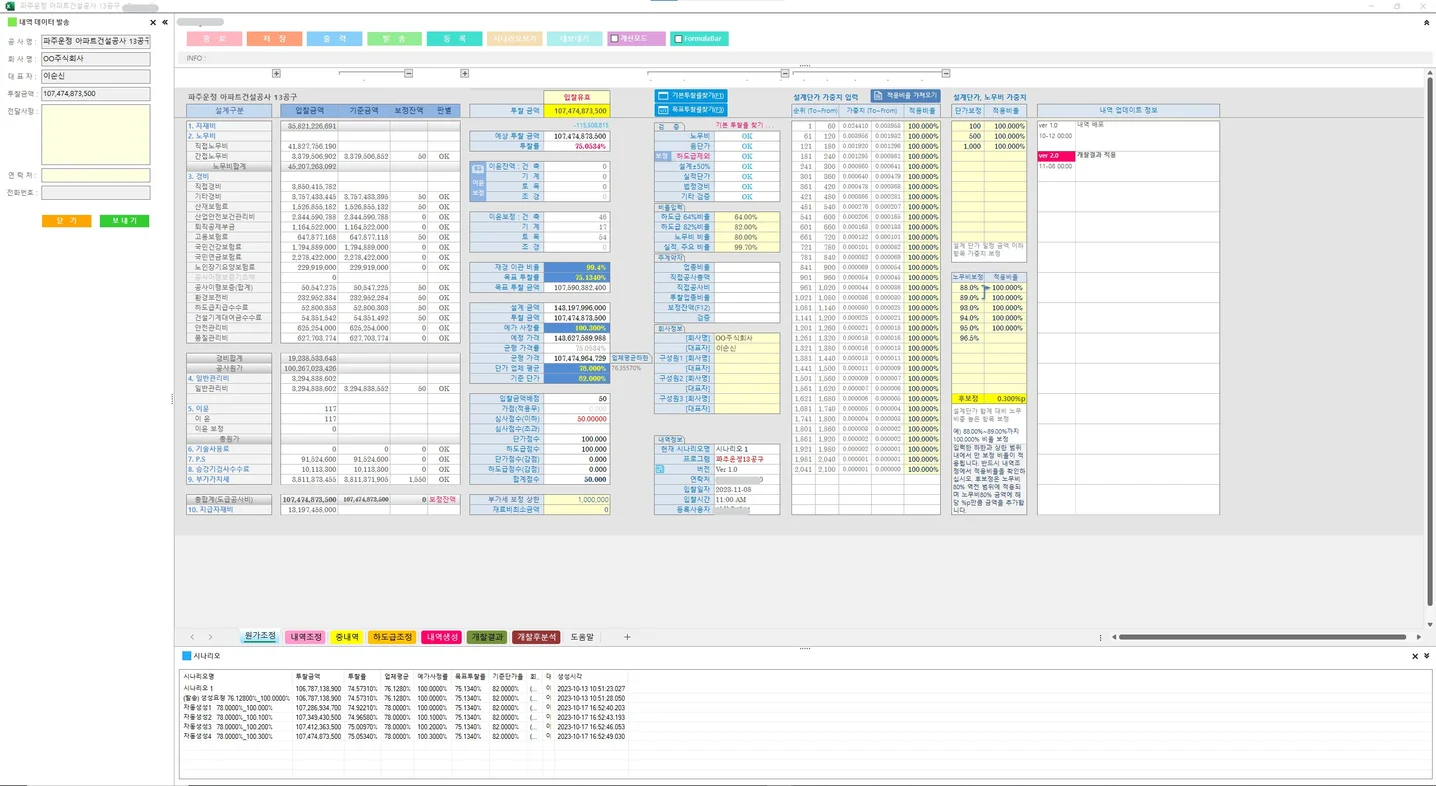Switch to the 중내역 sheet tab
The width and height of the screenshot is (1436, 786).
click(347, 637)
